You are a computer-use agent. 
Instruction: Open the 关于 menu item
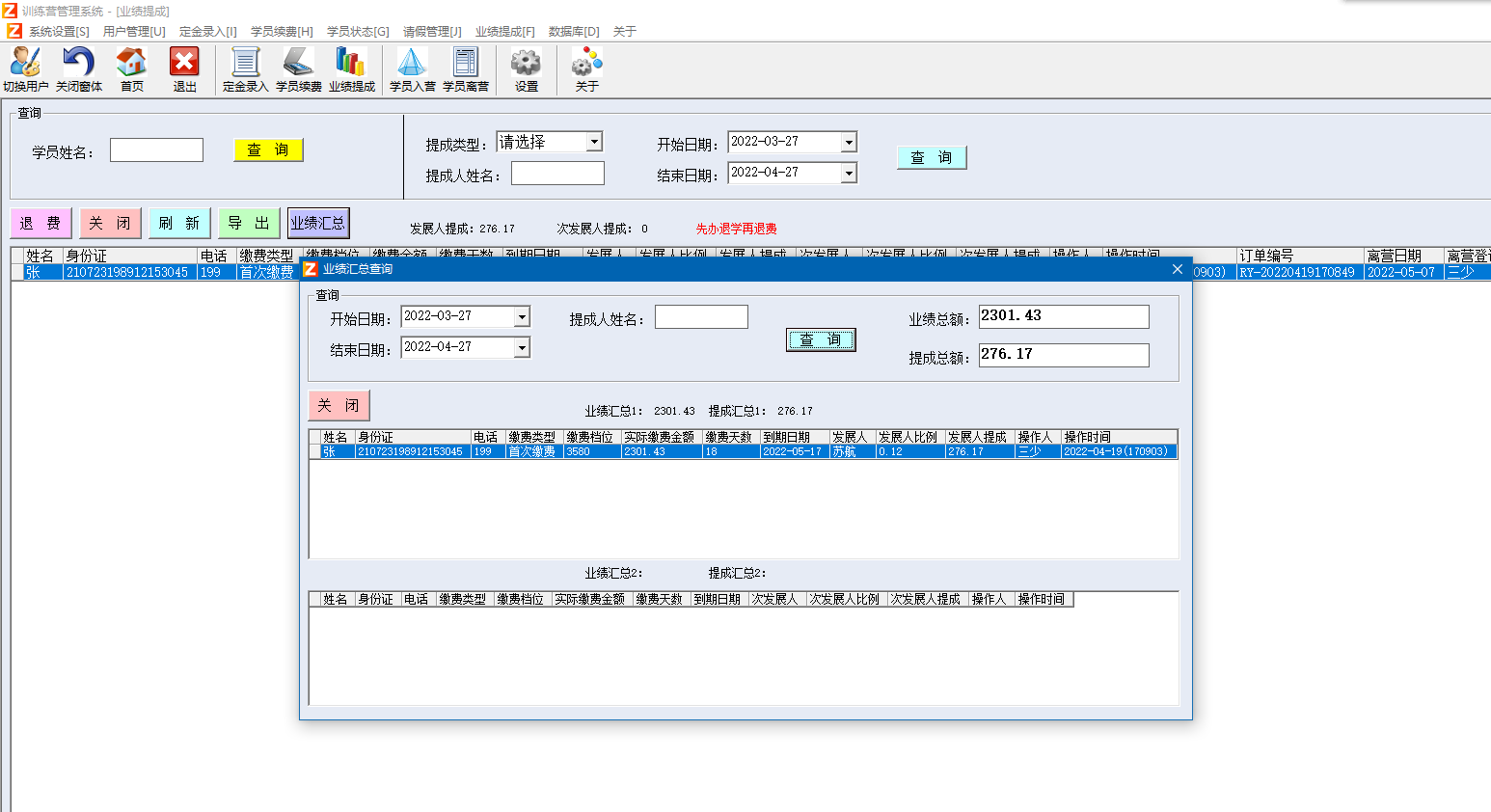coord(625,32)
